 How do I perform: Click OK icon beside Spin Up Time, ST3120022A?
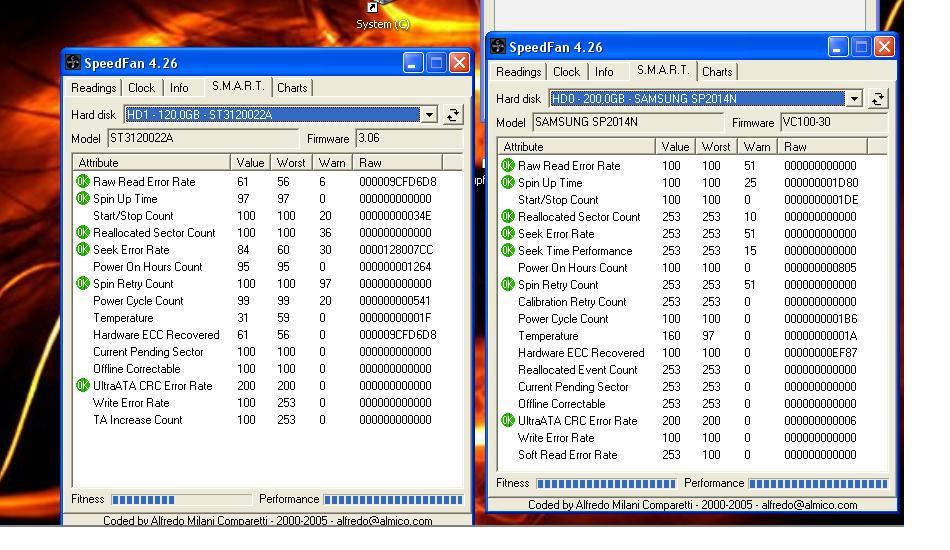pos(82,198)
